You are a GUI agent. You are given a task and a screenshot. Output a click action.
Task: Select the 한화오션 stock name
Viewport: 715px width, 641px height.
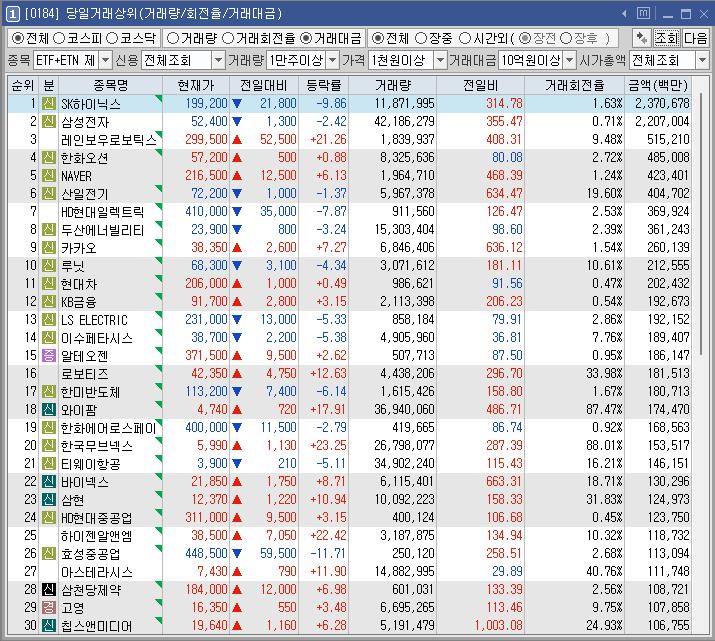(x=85, y=158)
